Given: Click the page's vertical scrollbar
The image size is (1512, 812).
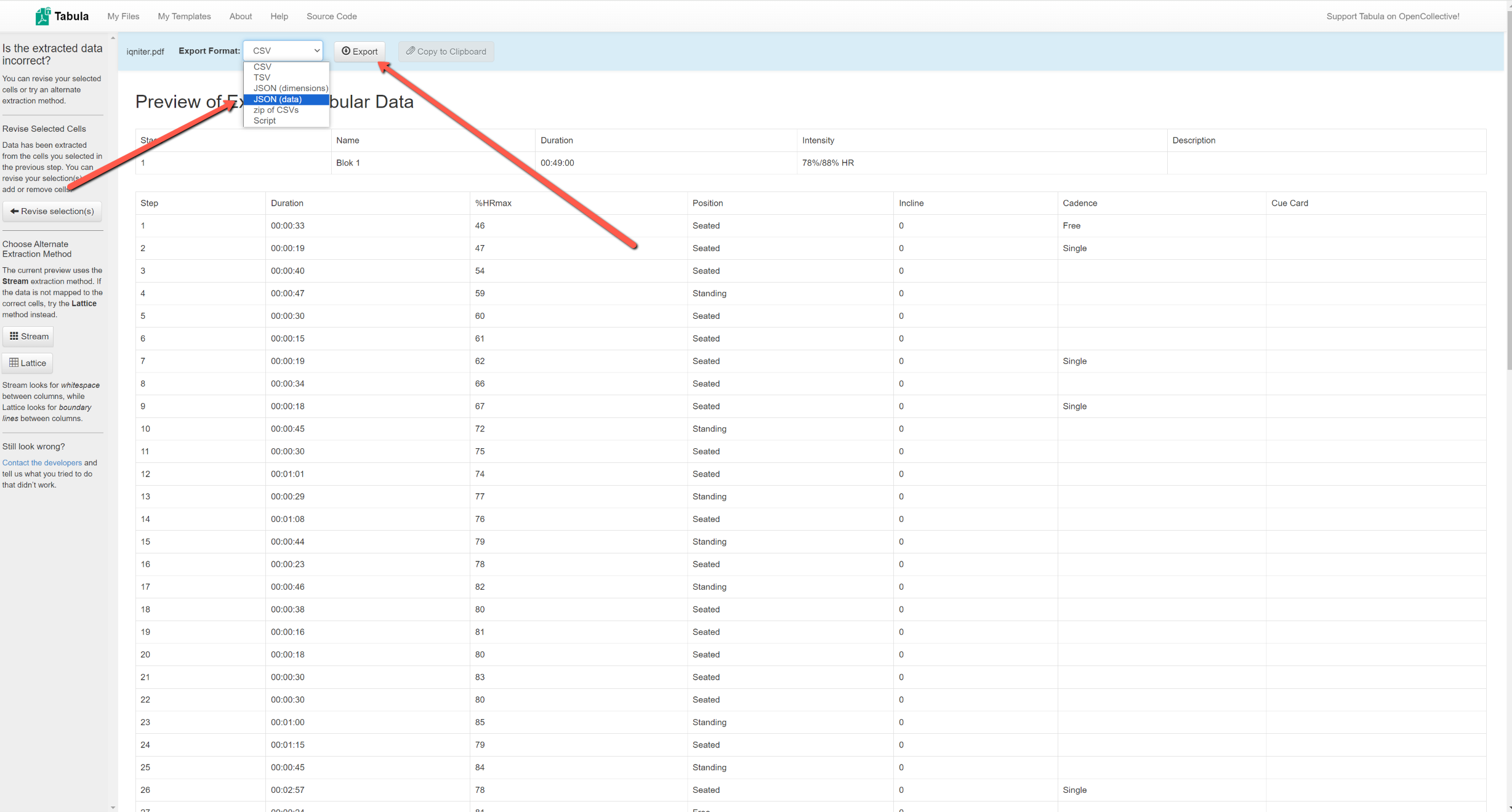Looking at the screenshot, I should coord(1508,185).
